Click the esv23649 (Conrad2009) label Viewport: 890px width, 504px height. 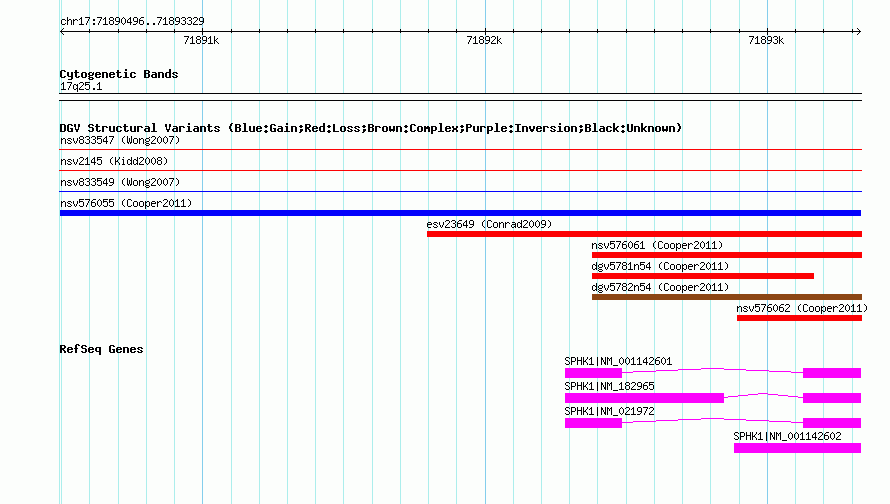point(489,224)
